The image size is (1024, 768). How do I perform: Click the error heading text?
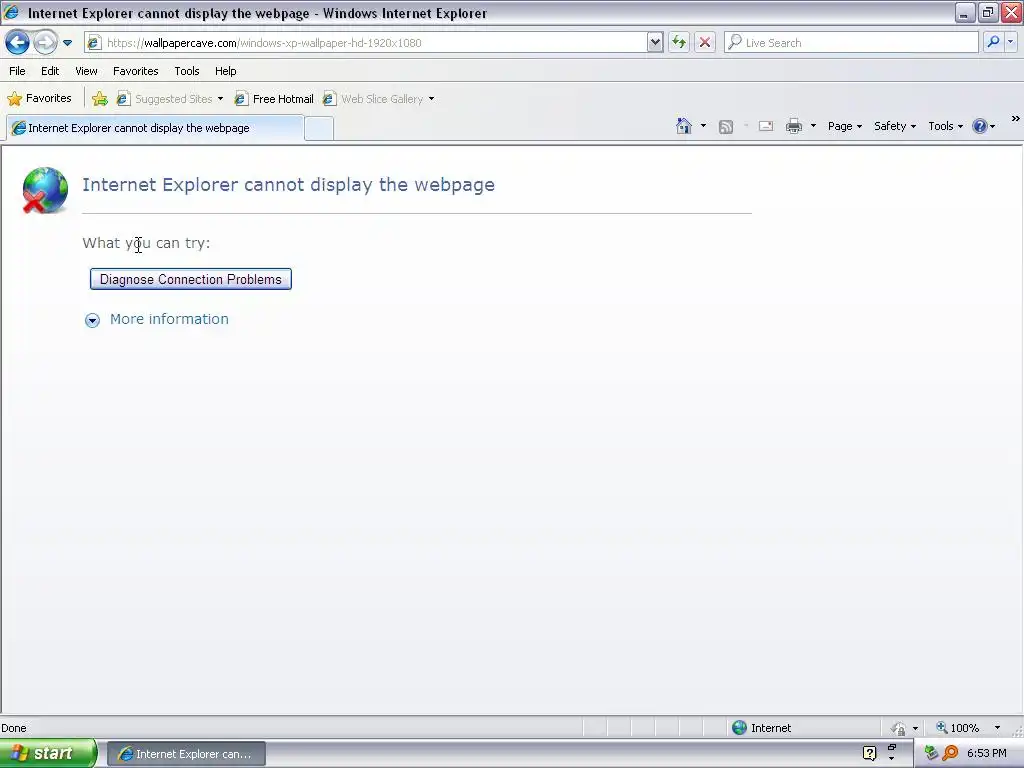click(288, 185)
